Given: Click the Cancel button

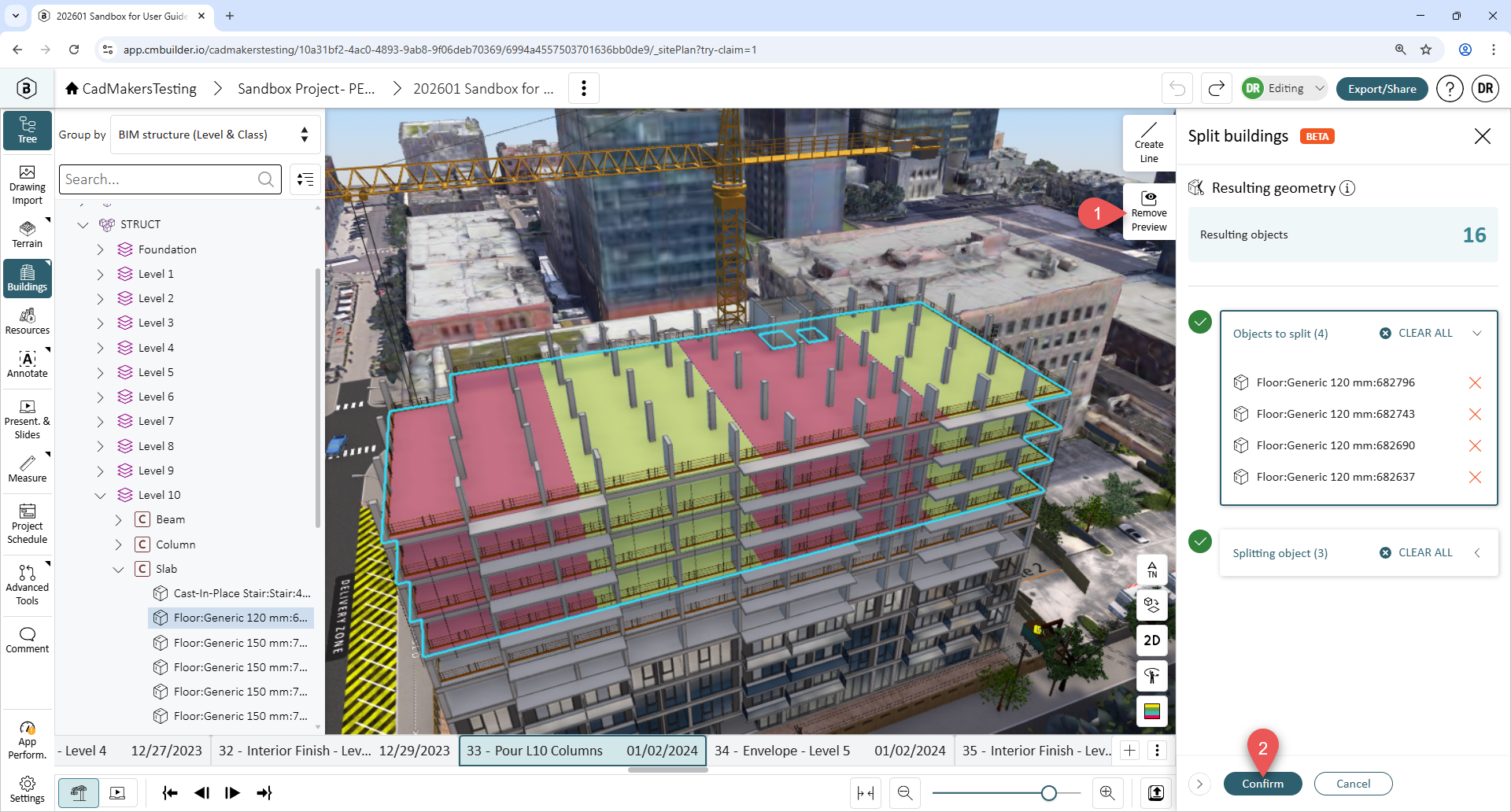Looking at the screenshot, I should tap(1353, 784).
